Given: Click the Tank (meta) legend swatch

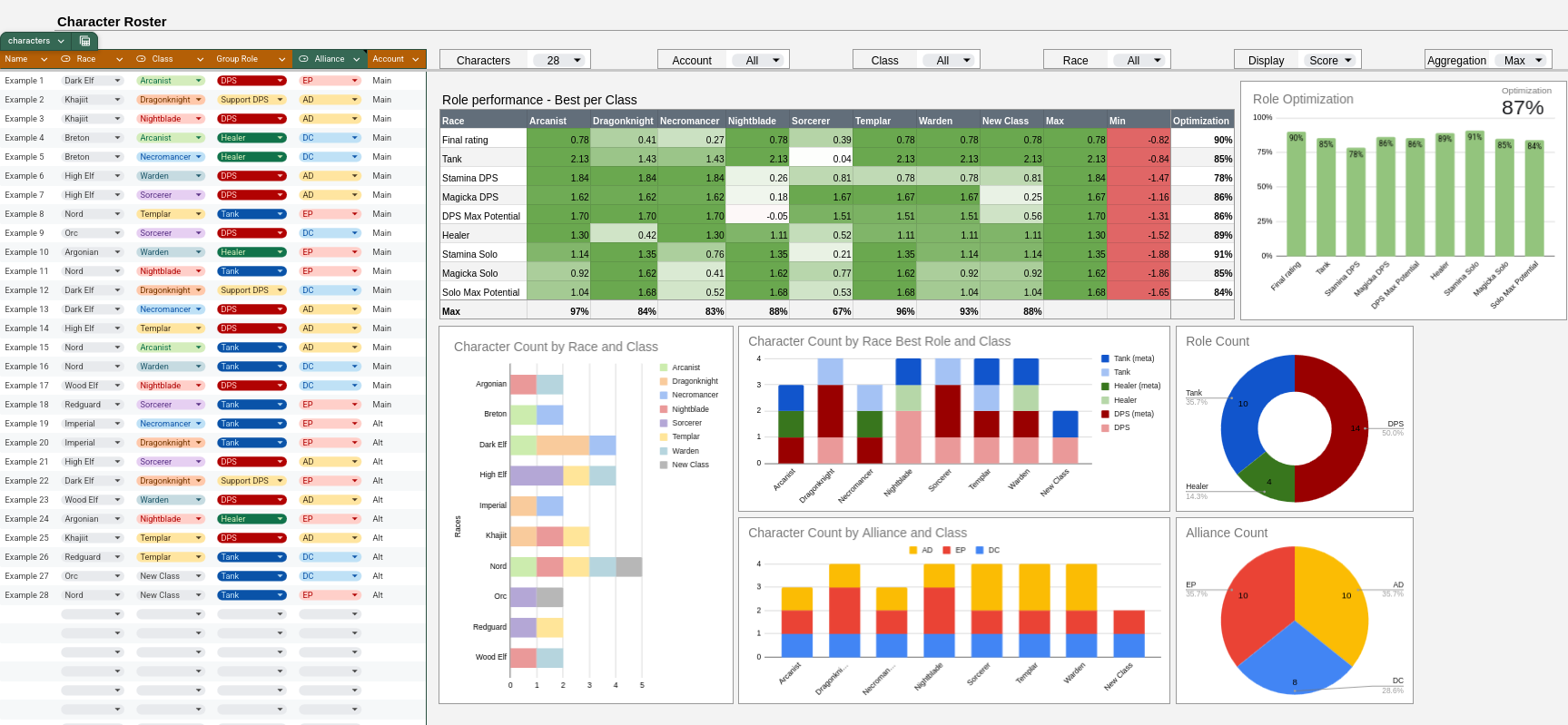Looking at the screenshot, I should click(x=1105, y=358).
